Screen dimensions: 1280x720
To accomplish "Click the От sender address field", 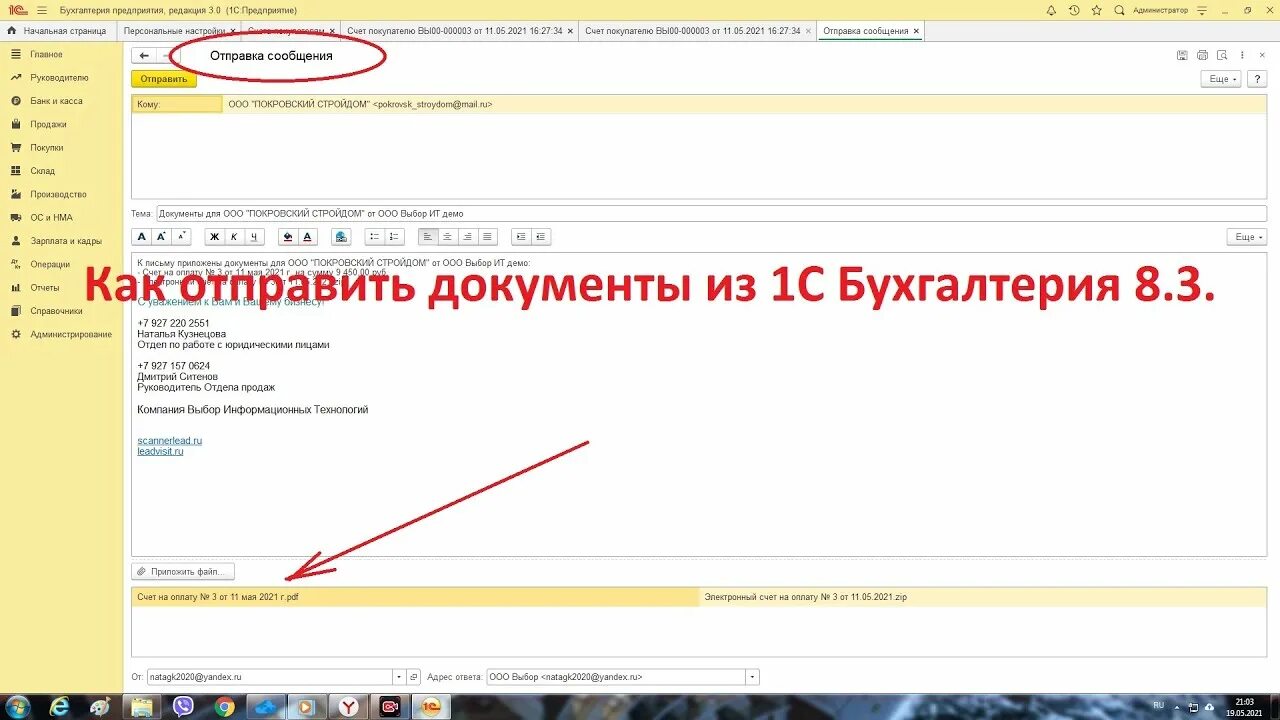I will tap(269, 677).
